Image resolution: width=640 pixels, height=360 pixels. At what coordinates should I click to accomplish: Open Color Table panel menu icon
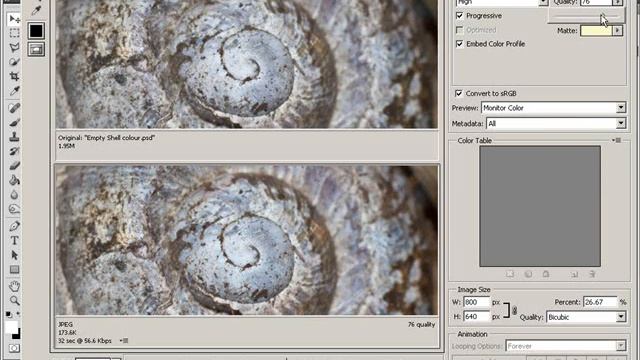[x=616, y=140]
